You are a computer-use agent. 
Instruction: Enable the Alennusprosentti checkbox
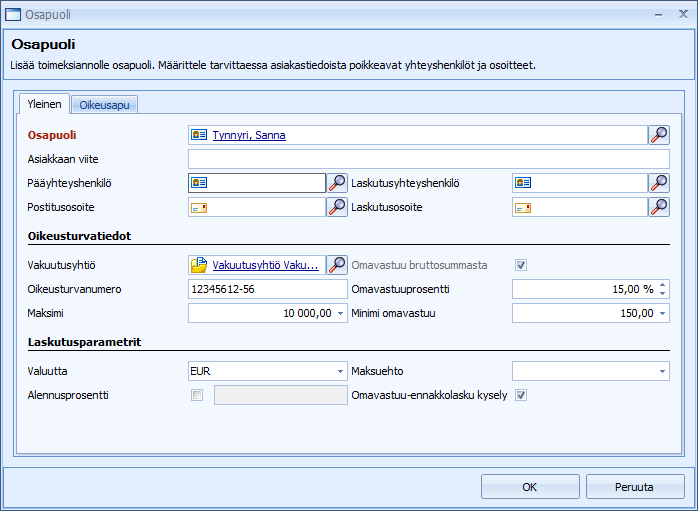(197, 395)
